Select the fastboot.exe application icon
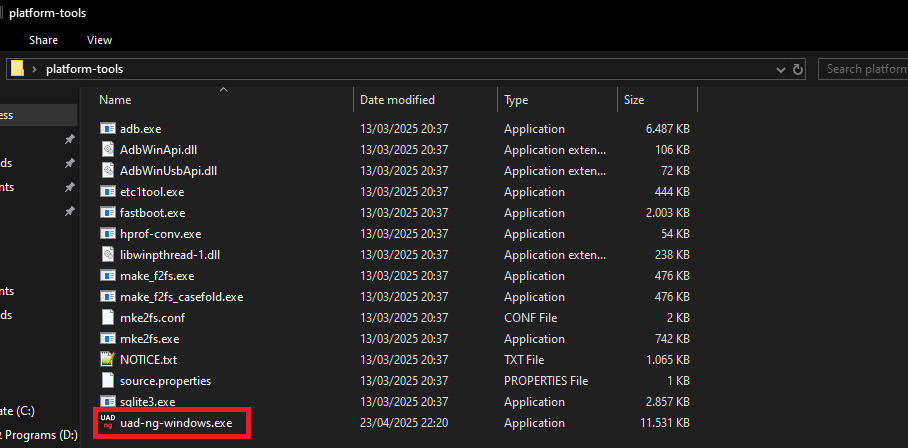This screenshot has width=908, height=448. pyautogui.click(x=109, y=213)
